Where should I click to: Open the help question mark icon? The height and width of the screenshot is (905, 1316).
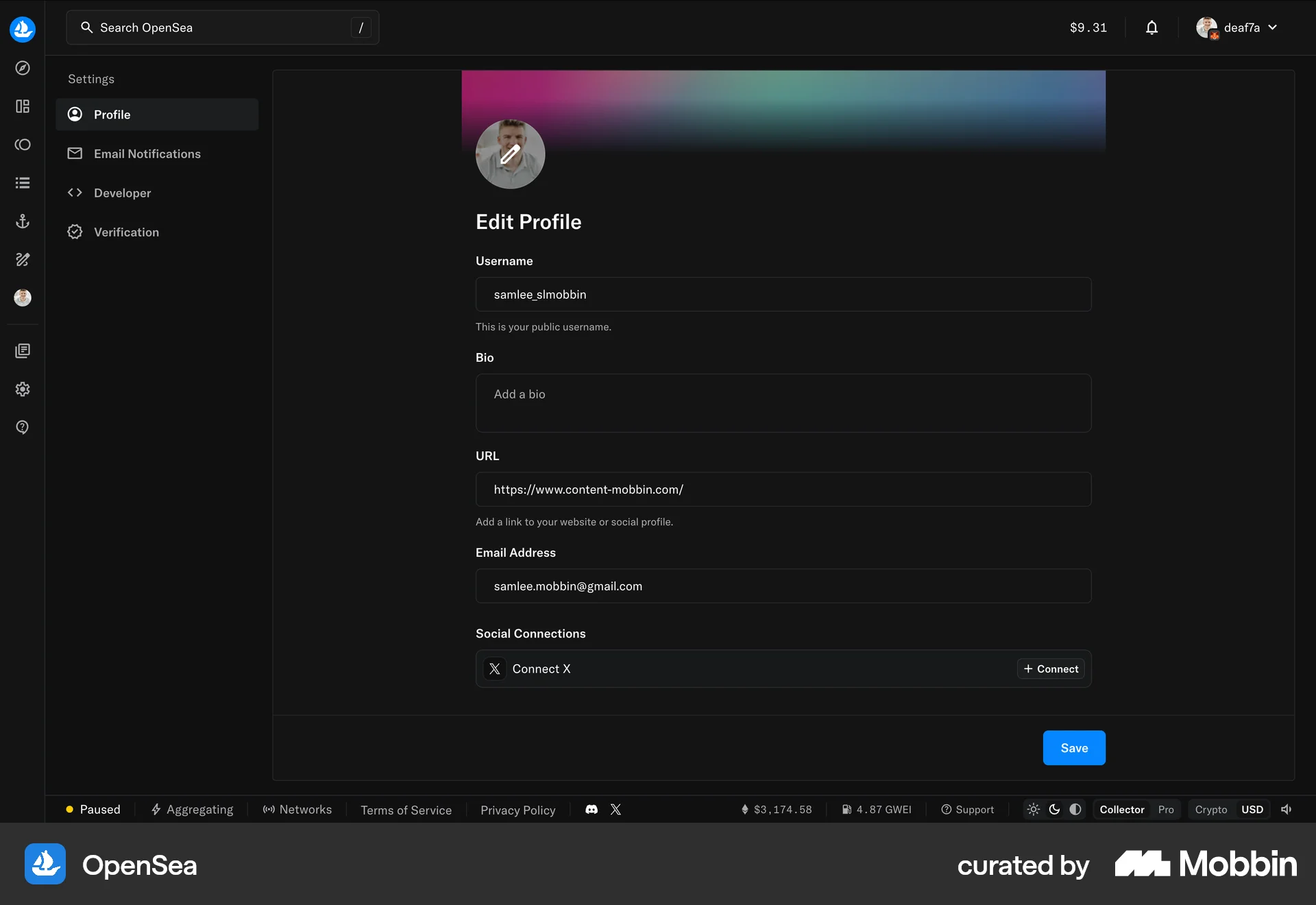pos(23,427)
